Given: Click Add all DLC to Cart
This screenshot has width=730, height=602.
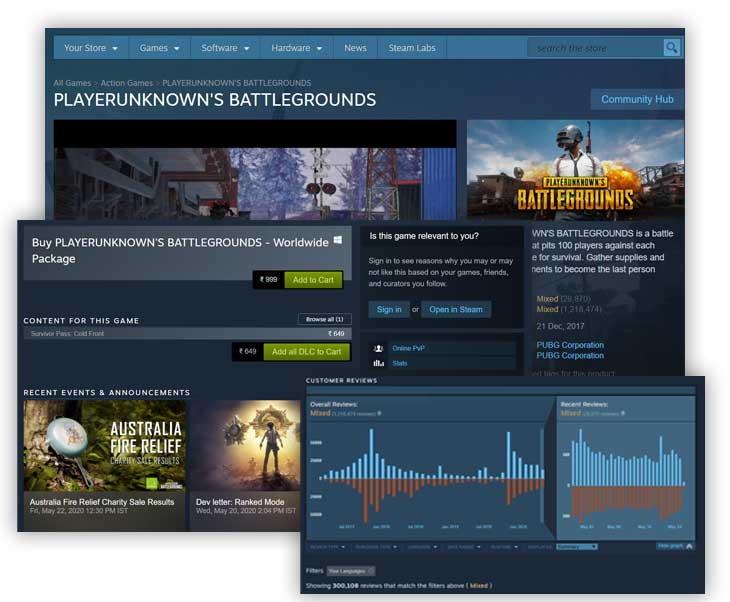Looking at the screenshot, I should 306,352.
